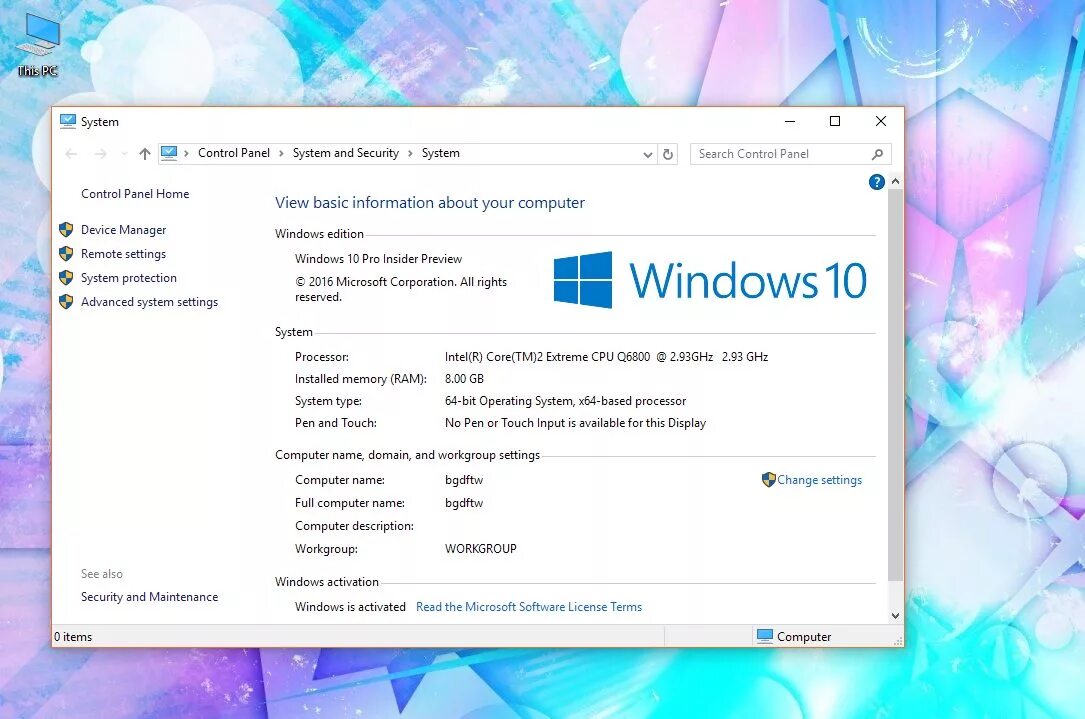
Task: Read the Microsoft Software License Terms
Action: pyautogui.click(x=528, y=606)
